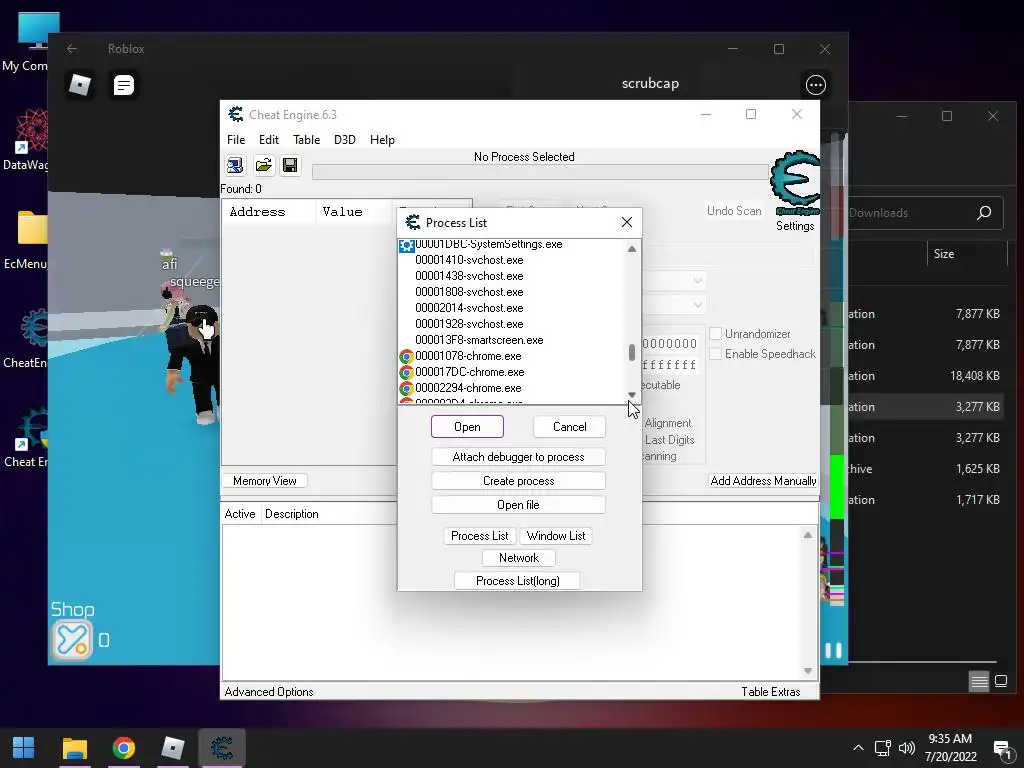Save table with the floppy disk icon

point(290,165)
